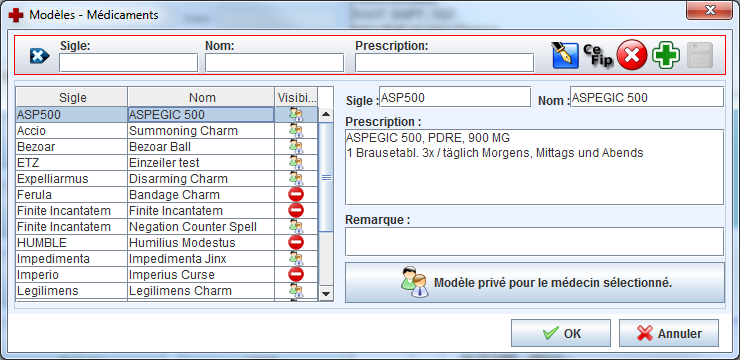
Task: Click the list scrollbar up arrow
Action: click(326, 114)
